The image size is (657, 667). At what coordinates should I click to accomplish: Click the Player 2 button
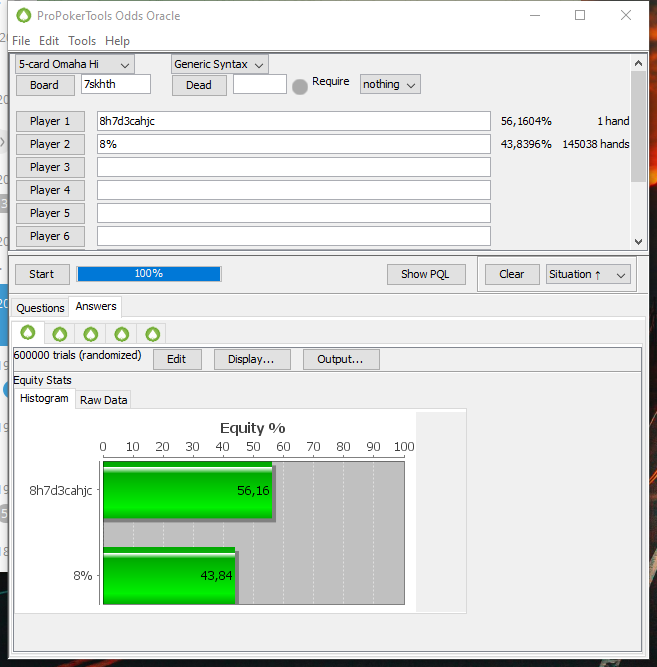click(50, 144)
